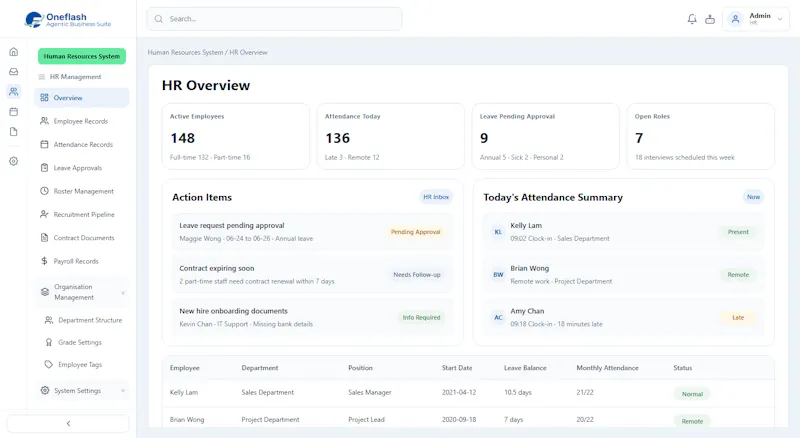Image resolution: width=800 pixels, height=438 pixels.
Task: Click the Monthly Attendance column header
Action: pyautogui.click(x=607, y=368)
